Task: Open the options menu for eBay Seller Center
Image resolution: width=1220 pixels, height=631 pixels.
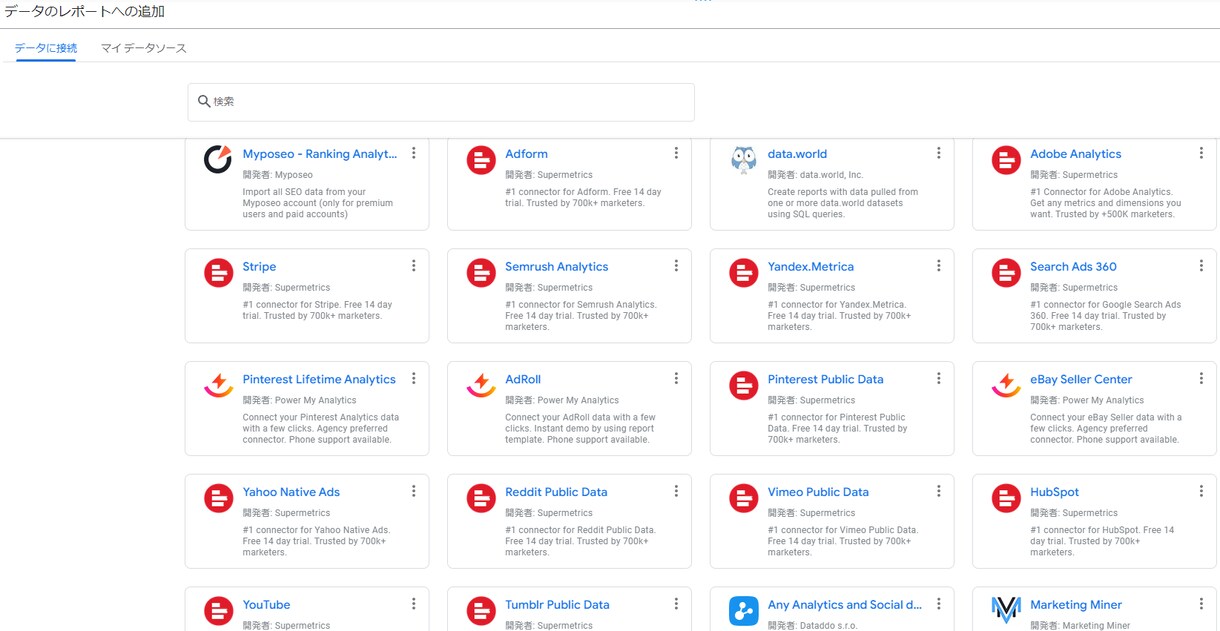Action: [1201, 379]
